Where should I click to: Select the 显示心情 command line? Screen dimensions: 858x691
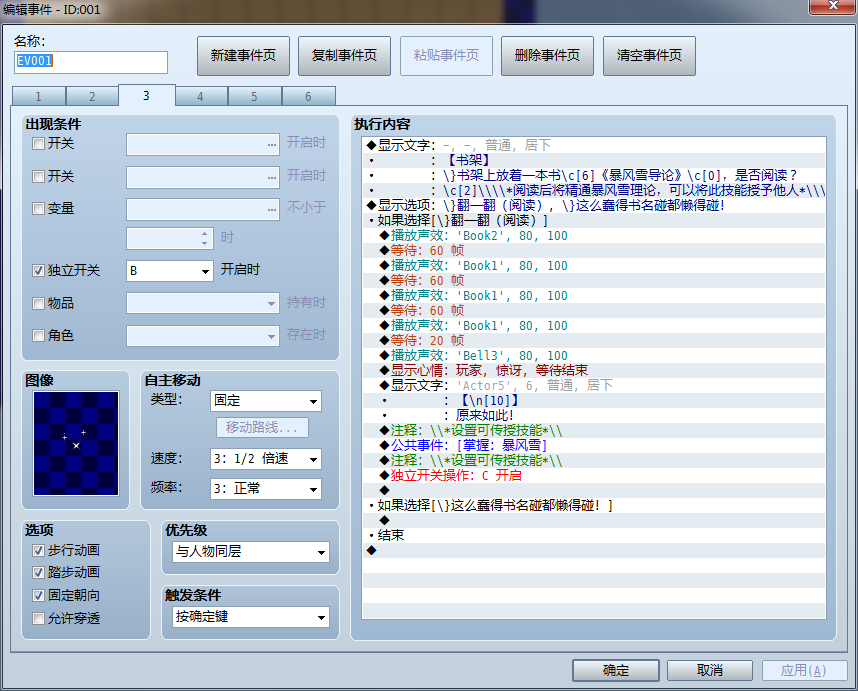[x=594, y=370]
